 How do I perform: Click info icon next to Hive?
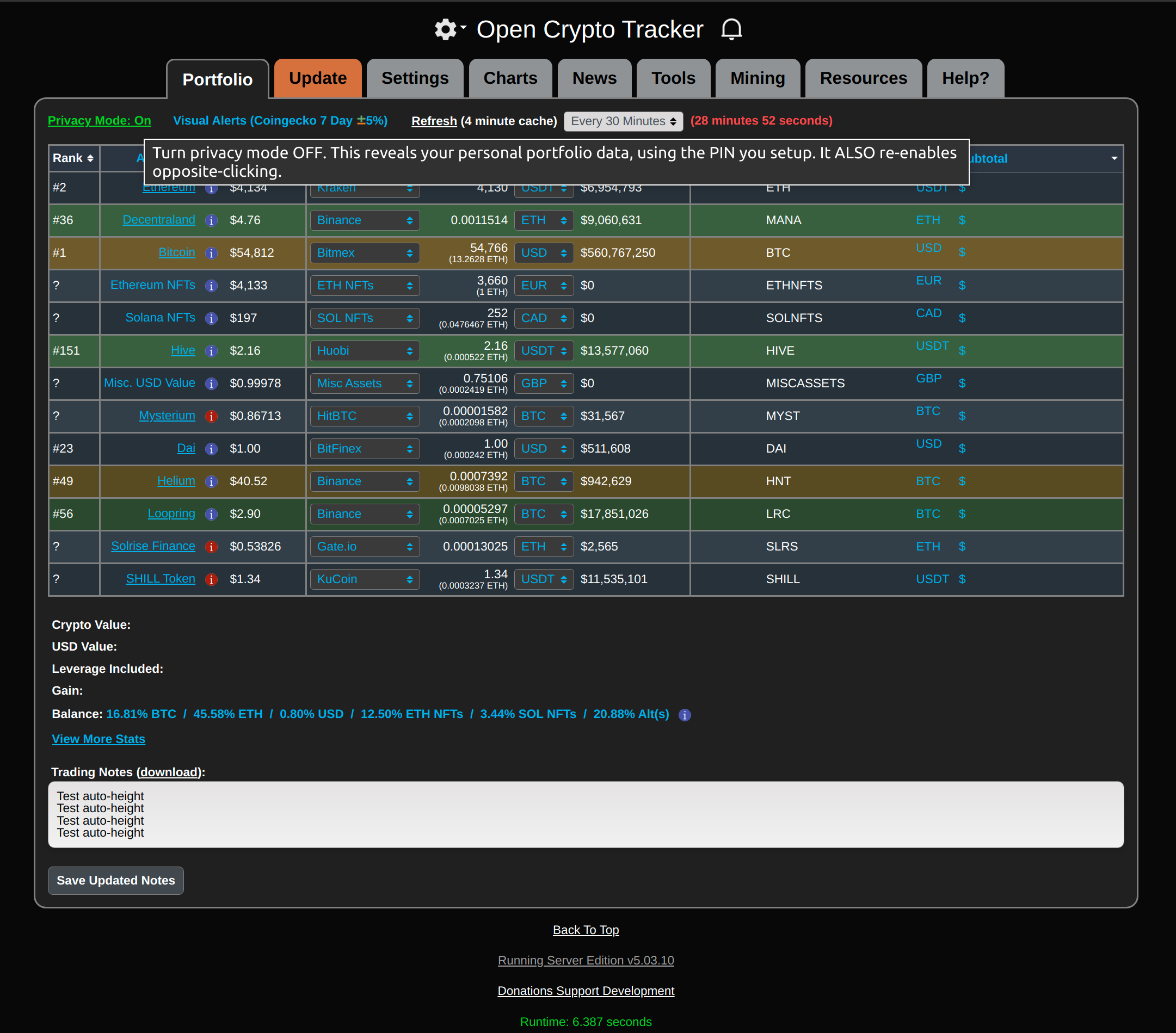point(211,351)
